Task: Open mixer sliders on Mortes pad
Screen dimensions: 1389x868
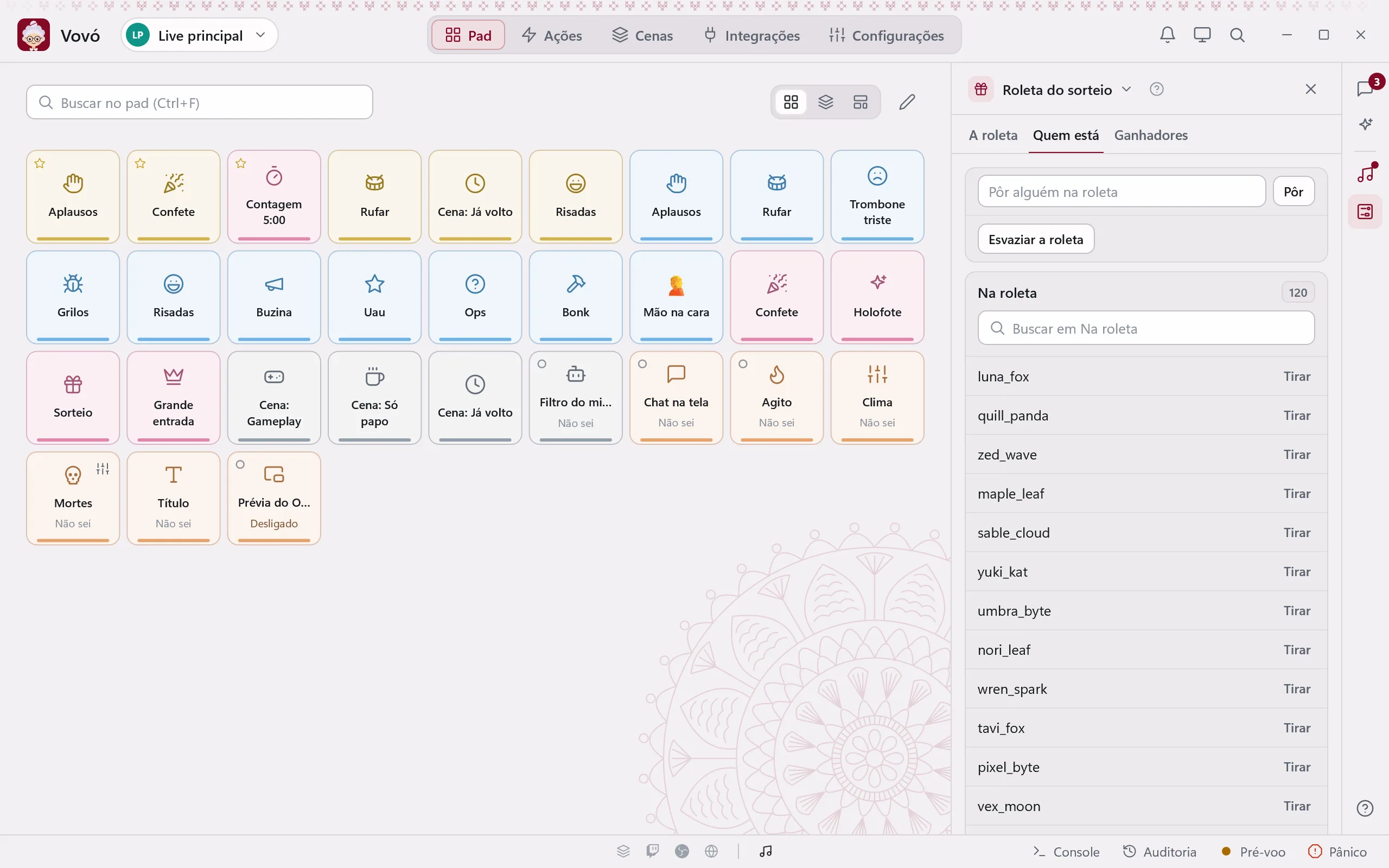Action: click(x=103, y=469)
